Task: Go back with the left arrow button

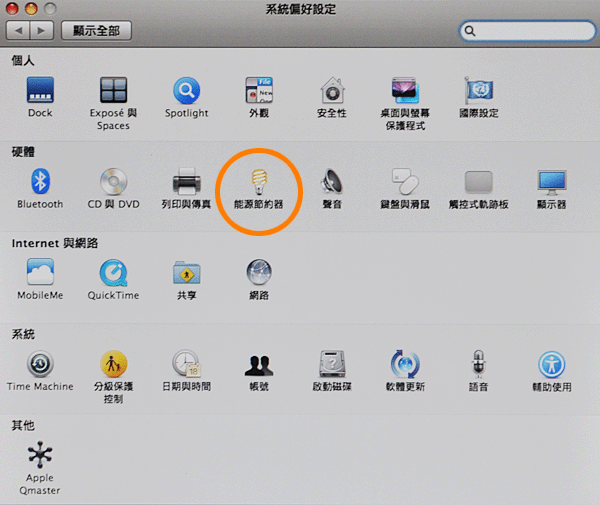Action: tap(18, 31)
